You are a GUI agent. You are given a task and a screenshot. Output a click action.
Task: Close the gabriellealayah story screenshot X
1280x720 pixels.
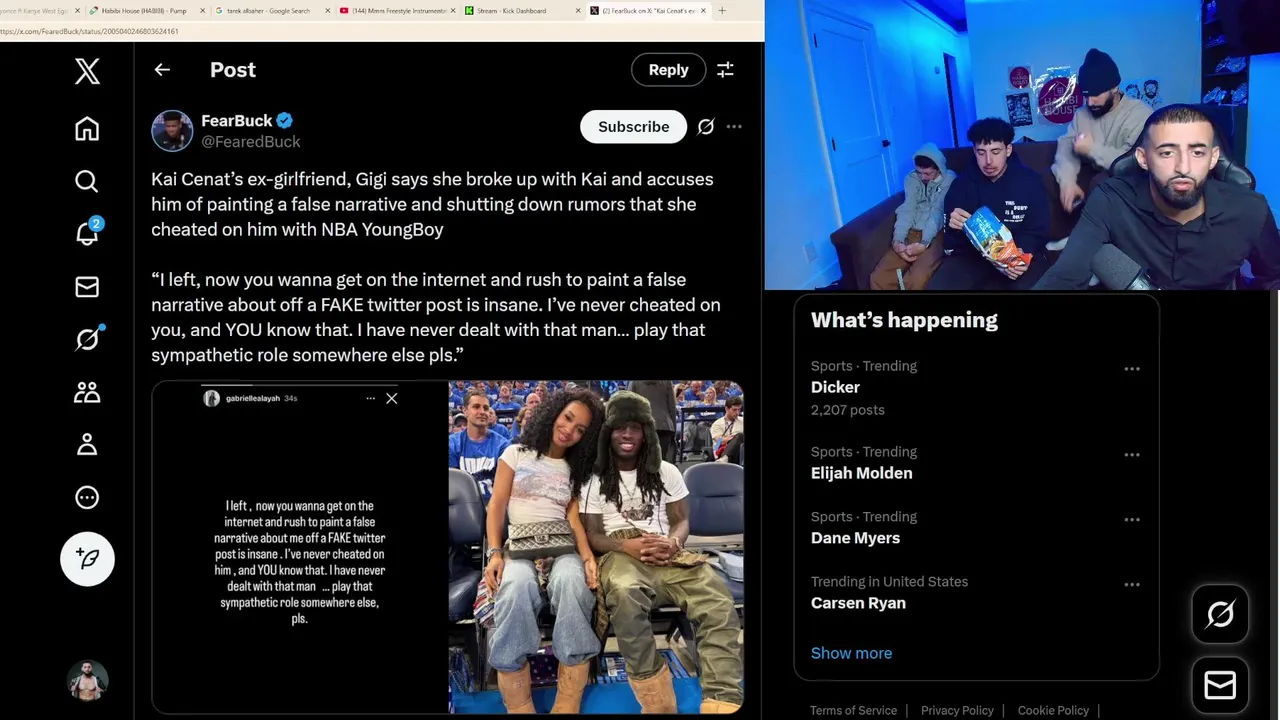pyautogui.click(x=392, y=398)
